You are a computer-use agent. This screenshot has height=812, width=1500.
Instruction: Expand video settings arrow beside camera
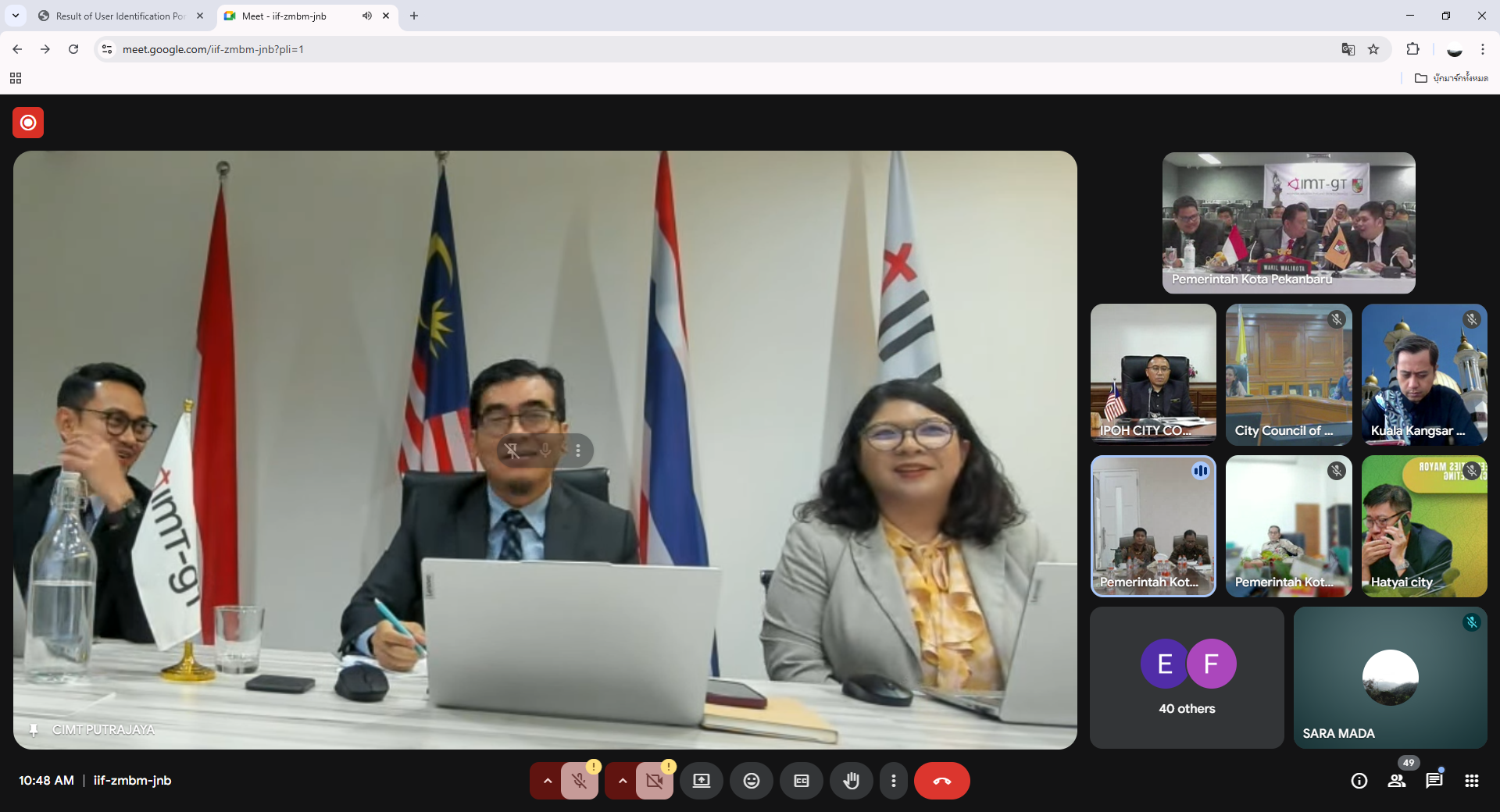coord(622,781)
